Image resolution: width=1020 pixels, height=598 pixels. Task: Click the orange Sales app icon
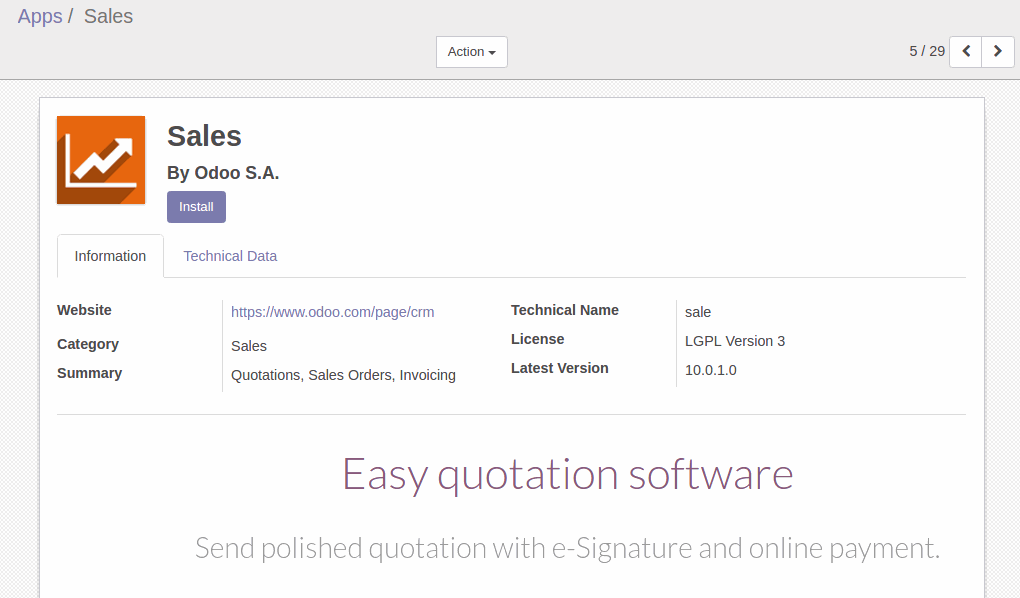coord(101,160)
